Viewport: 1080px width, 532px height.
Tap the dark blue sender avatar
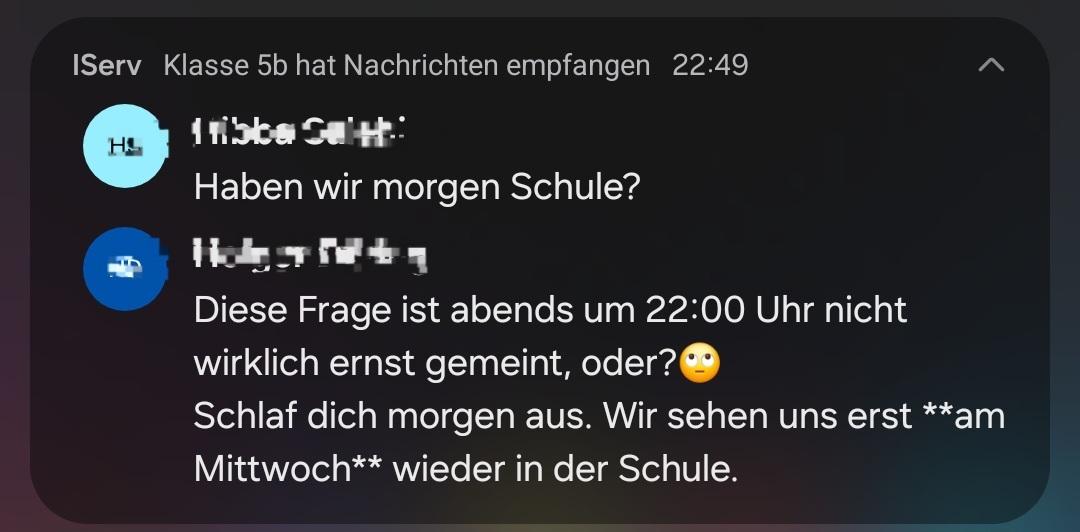point(125,269)
